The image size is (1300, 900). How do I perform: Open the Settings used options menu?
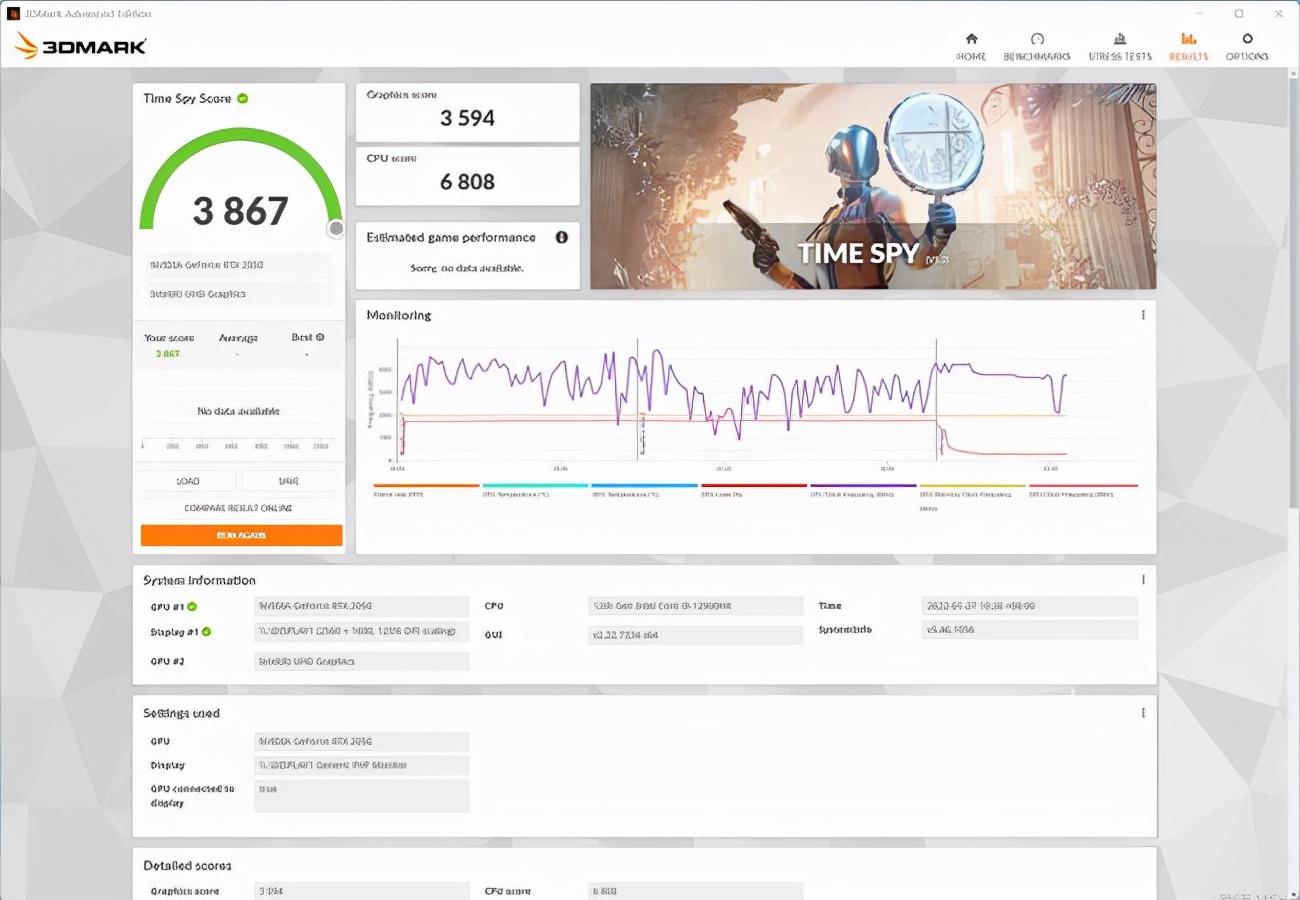click(1143, 712)
